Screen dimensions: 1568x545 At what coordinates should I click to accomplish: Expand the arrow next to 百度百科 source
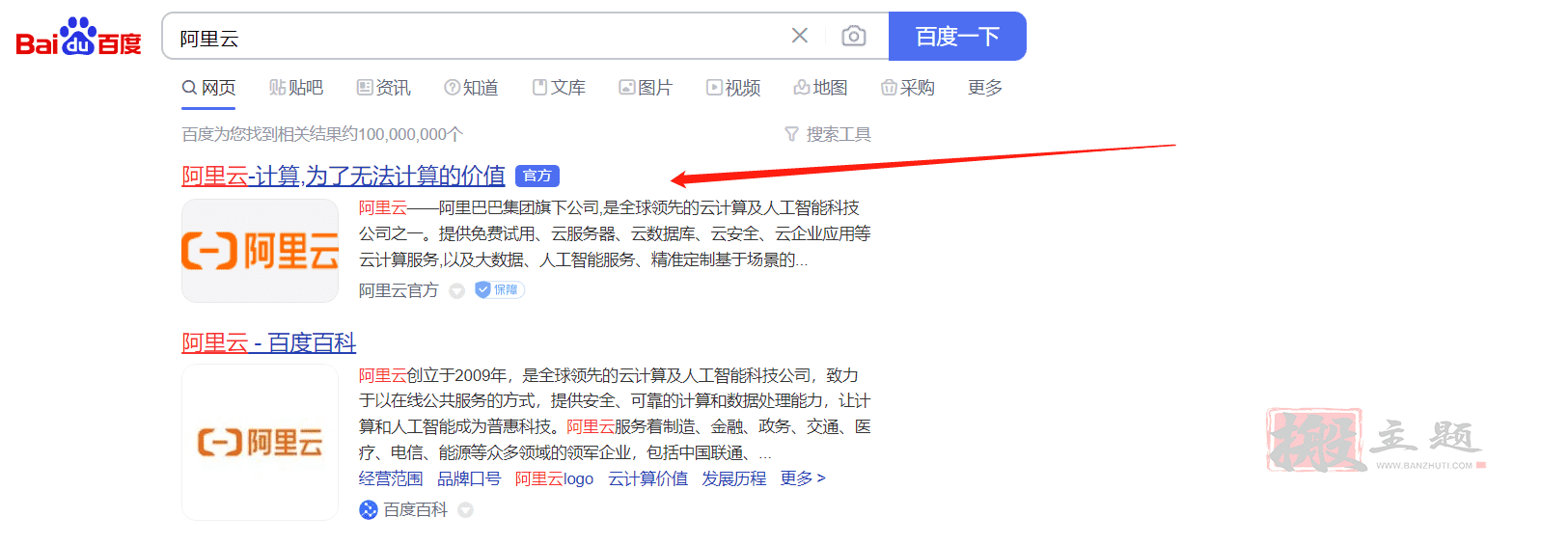(465, 510)
